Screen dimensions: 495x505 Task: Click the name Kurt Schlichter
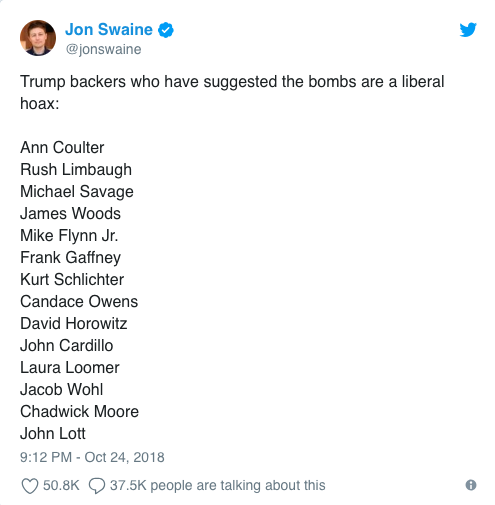tap(72, 279)
